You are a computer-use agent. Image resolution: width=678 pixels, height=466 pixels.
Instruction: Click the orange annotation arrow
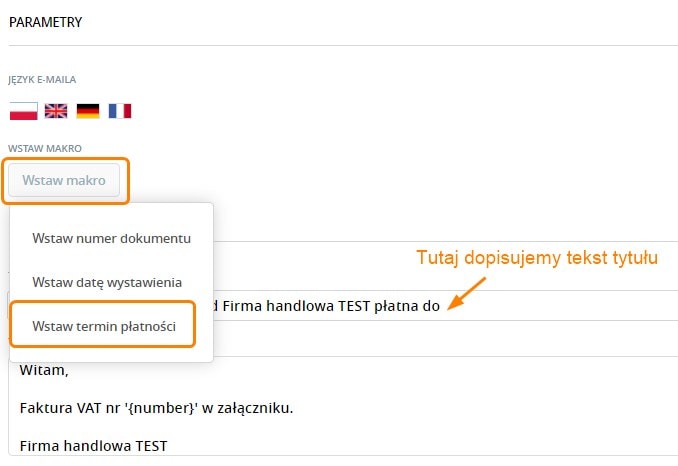[467, 292]
